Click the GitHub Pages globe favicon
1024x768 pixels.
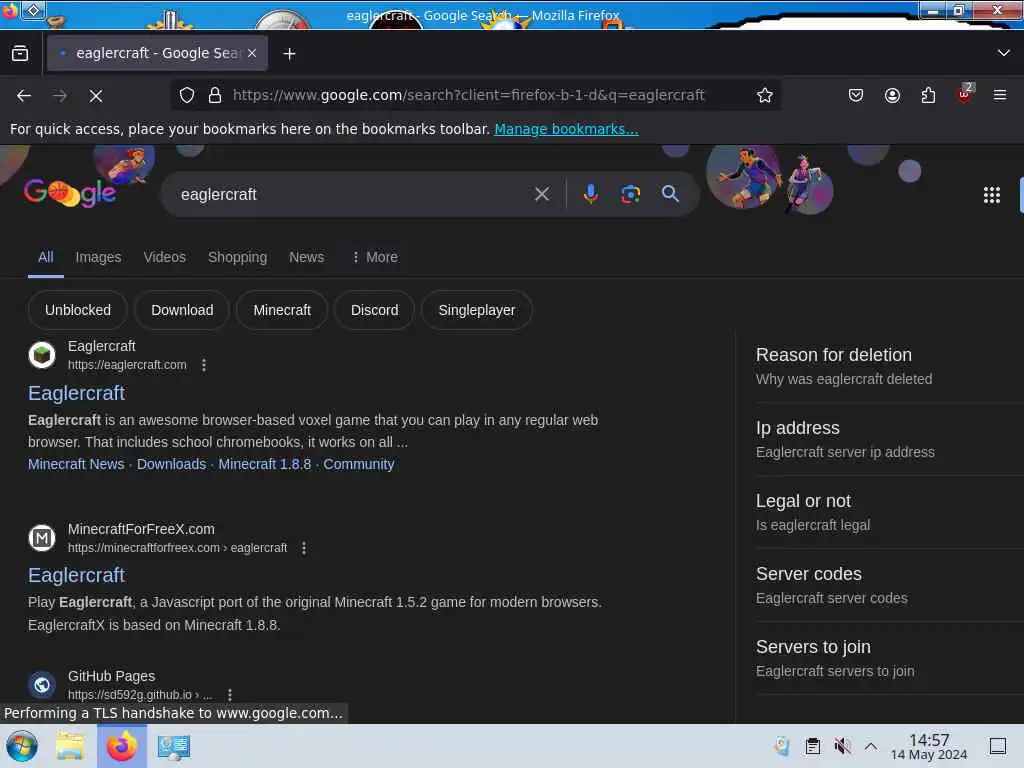pyautogui.click(x=42, y=685)
